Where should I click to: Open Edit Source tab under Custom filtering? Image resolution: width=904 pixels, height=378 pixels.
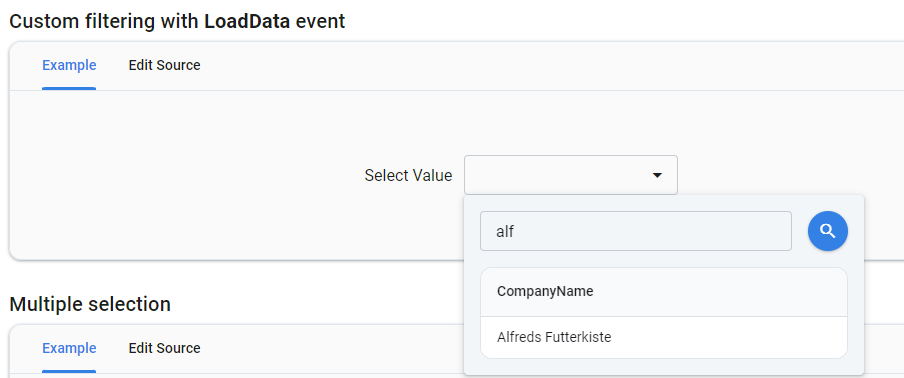point(164,65)
